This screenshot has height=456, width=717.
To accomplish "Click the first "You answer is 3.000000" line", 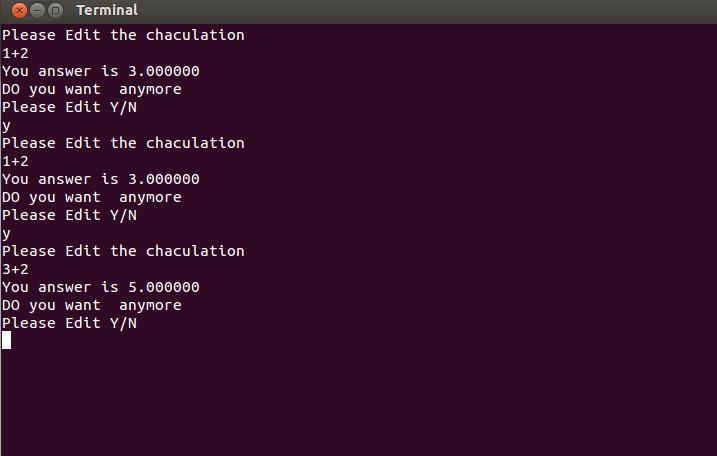I will [101, 71].
